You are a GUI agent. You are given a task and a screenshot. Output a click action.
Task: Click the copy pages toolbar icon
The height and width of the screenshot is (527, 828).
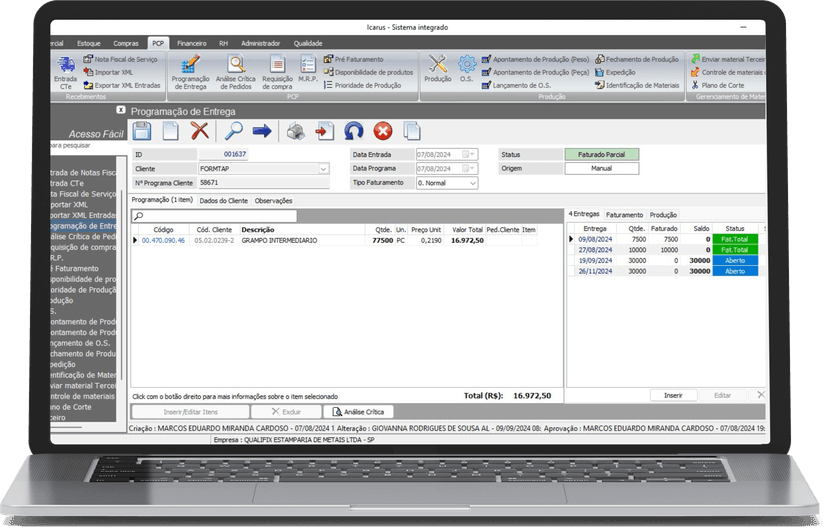[x=412, y=131]
